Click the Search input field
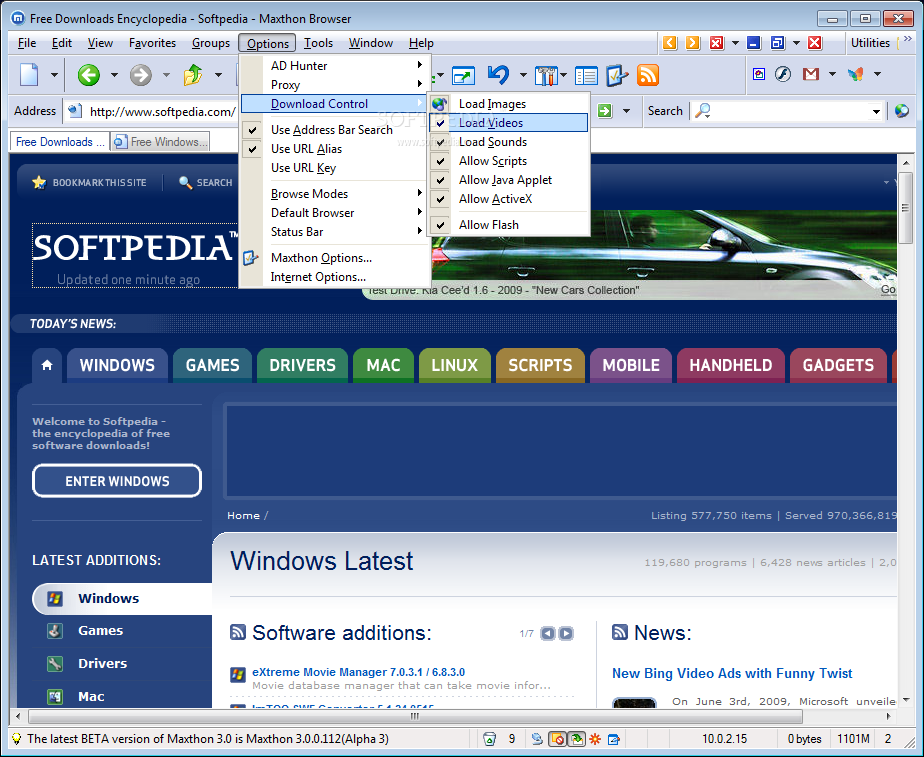The width and height of the screenshot is (924, 757). pyautogui.click(x=788, y=111)
